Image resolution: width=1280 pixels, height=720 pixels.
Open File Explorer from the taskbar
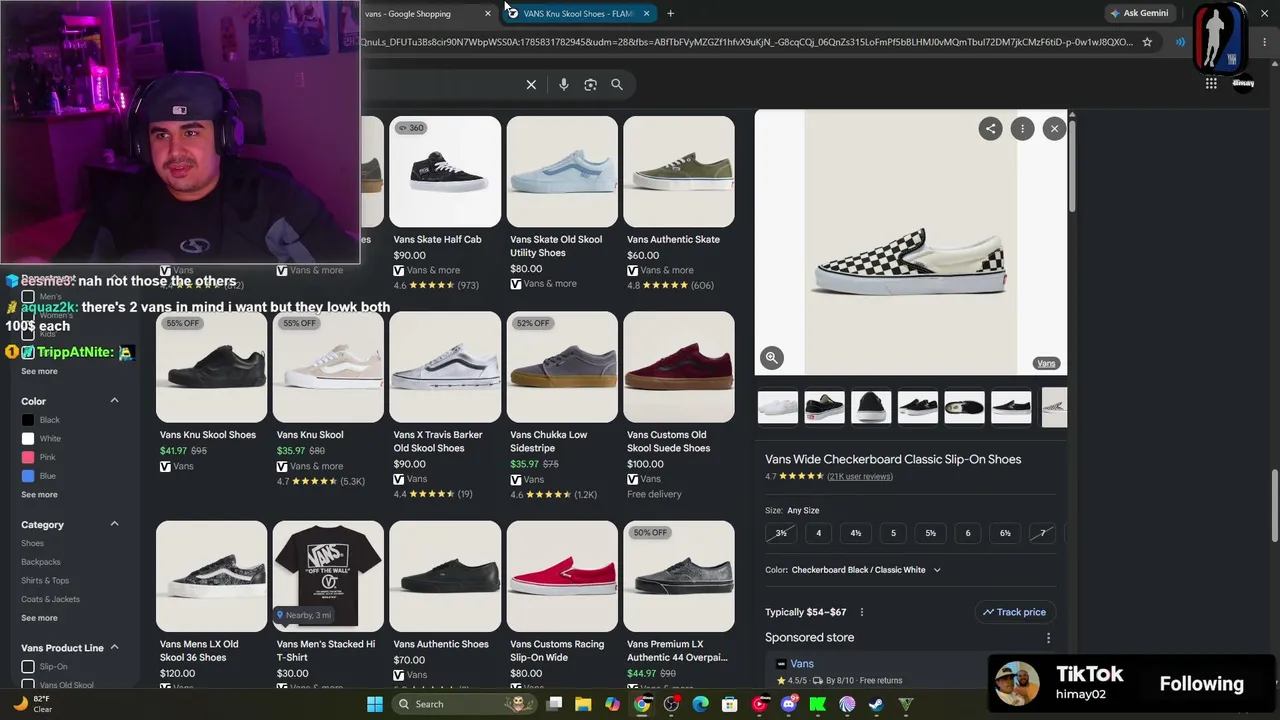tap(583, 704)
